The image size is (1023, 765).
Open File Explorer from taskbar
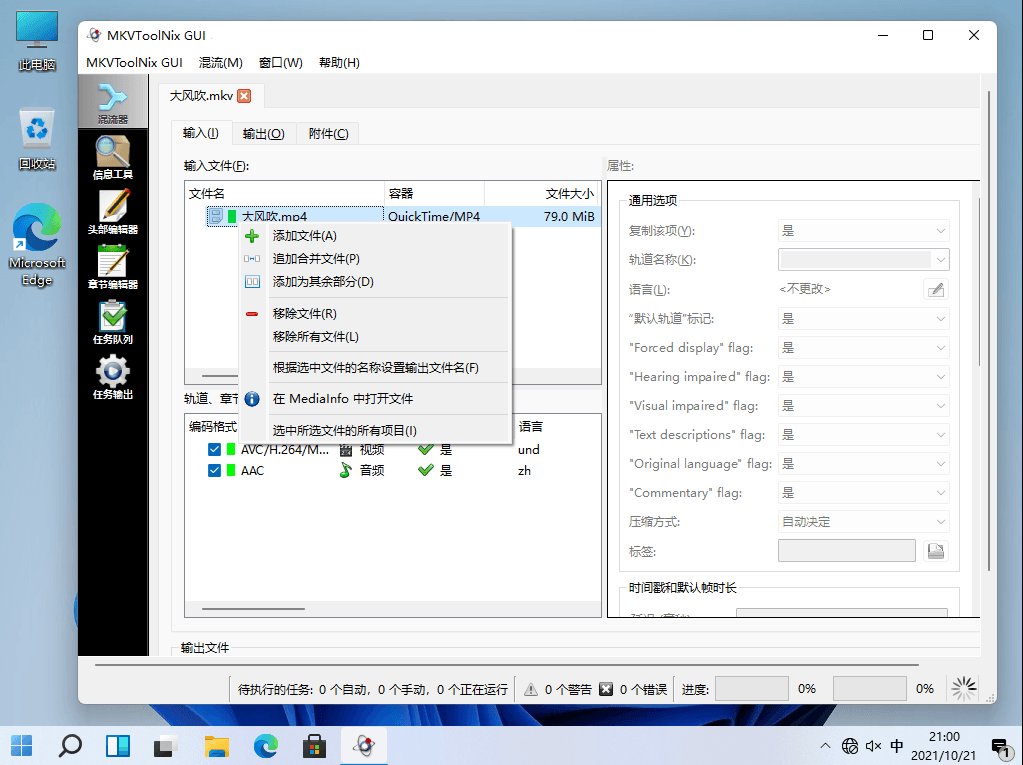[x=217, y=745]
